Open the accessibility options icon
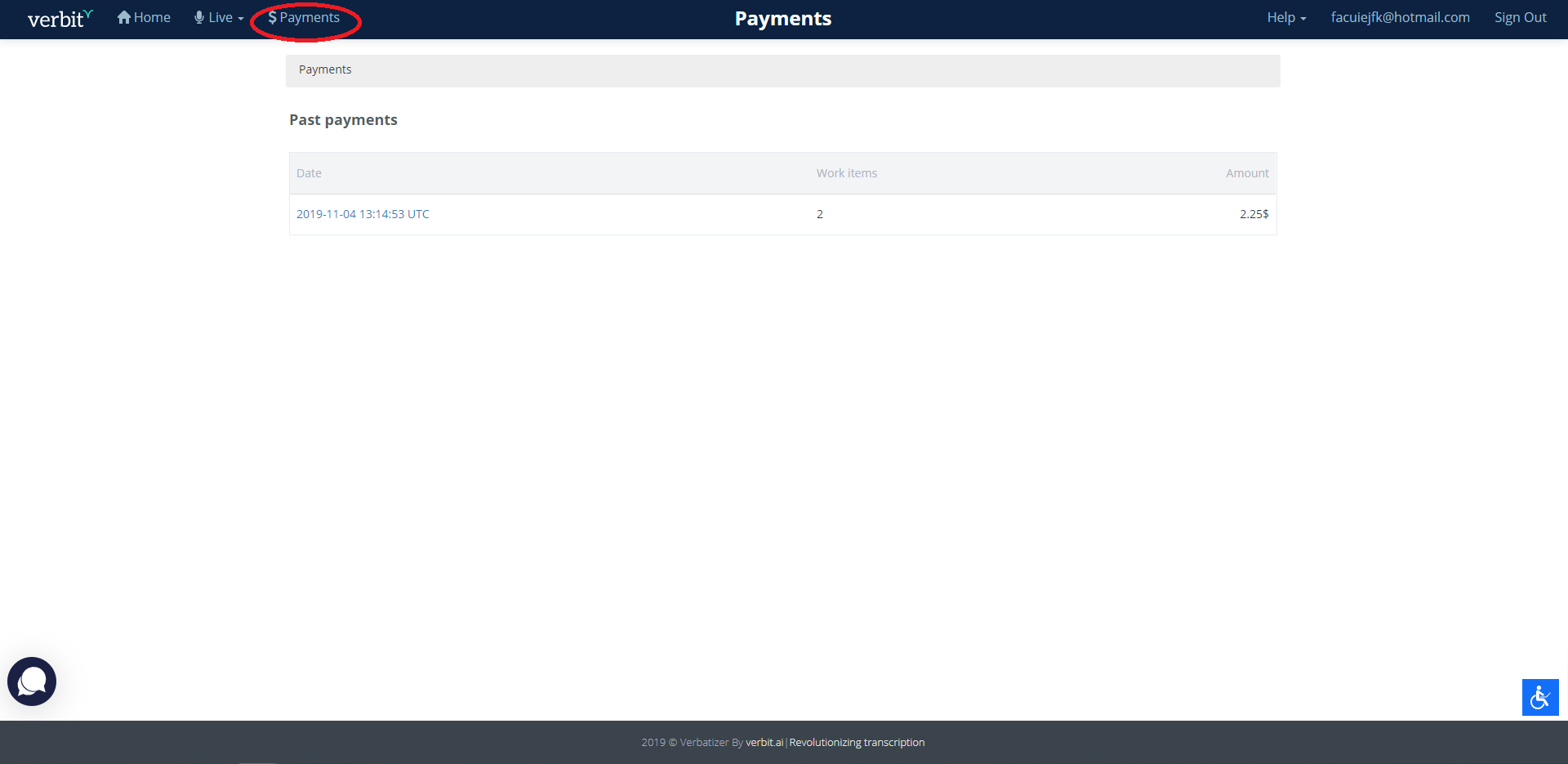The height and width of the screenshot is (764, 1568). 1540,696
